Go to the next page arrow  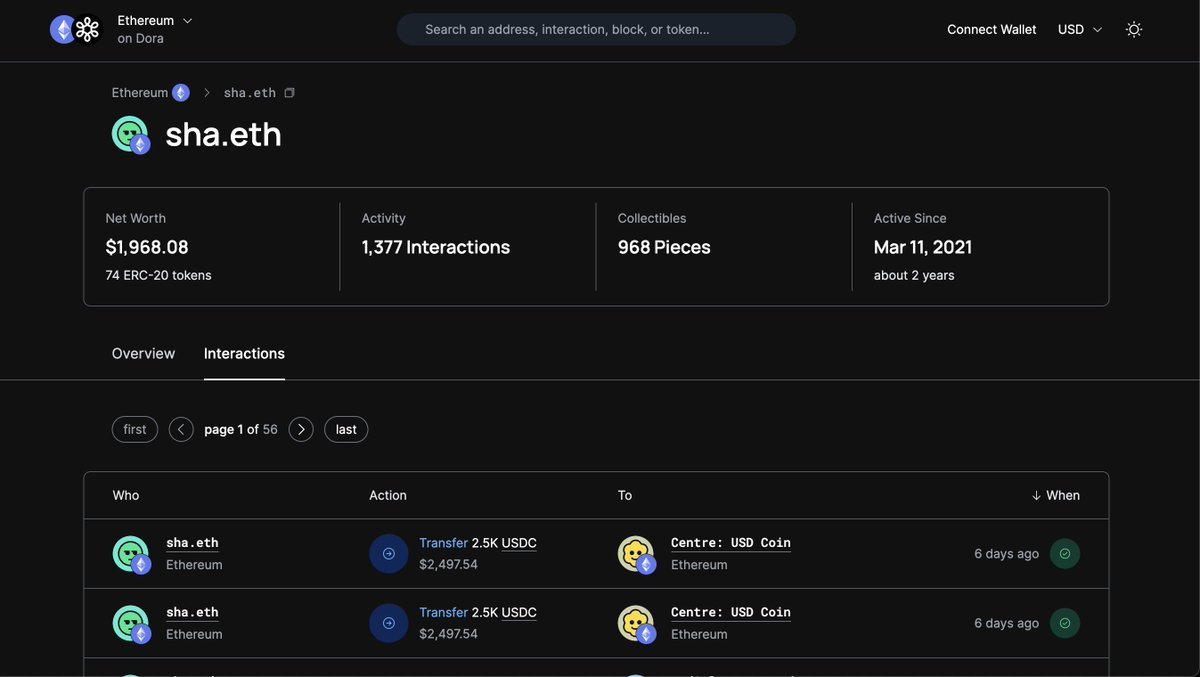[301, 429]
